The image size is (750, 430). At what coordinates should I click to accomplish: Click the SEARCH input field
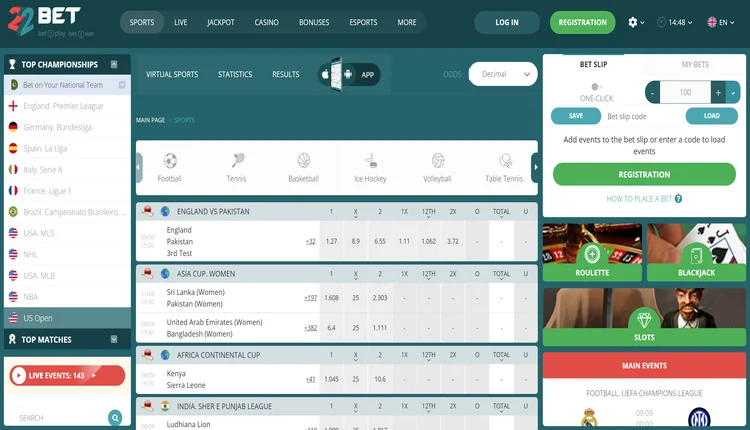[x=60, y=418]
